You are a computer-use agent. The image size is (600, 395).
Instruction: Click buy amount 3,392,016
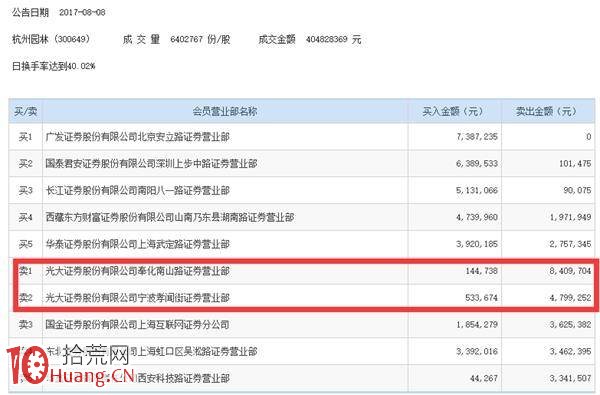pyautogui.click(x=477, y=351)
